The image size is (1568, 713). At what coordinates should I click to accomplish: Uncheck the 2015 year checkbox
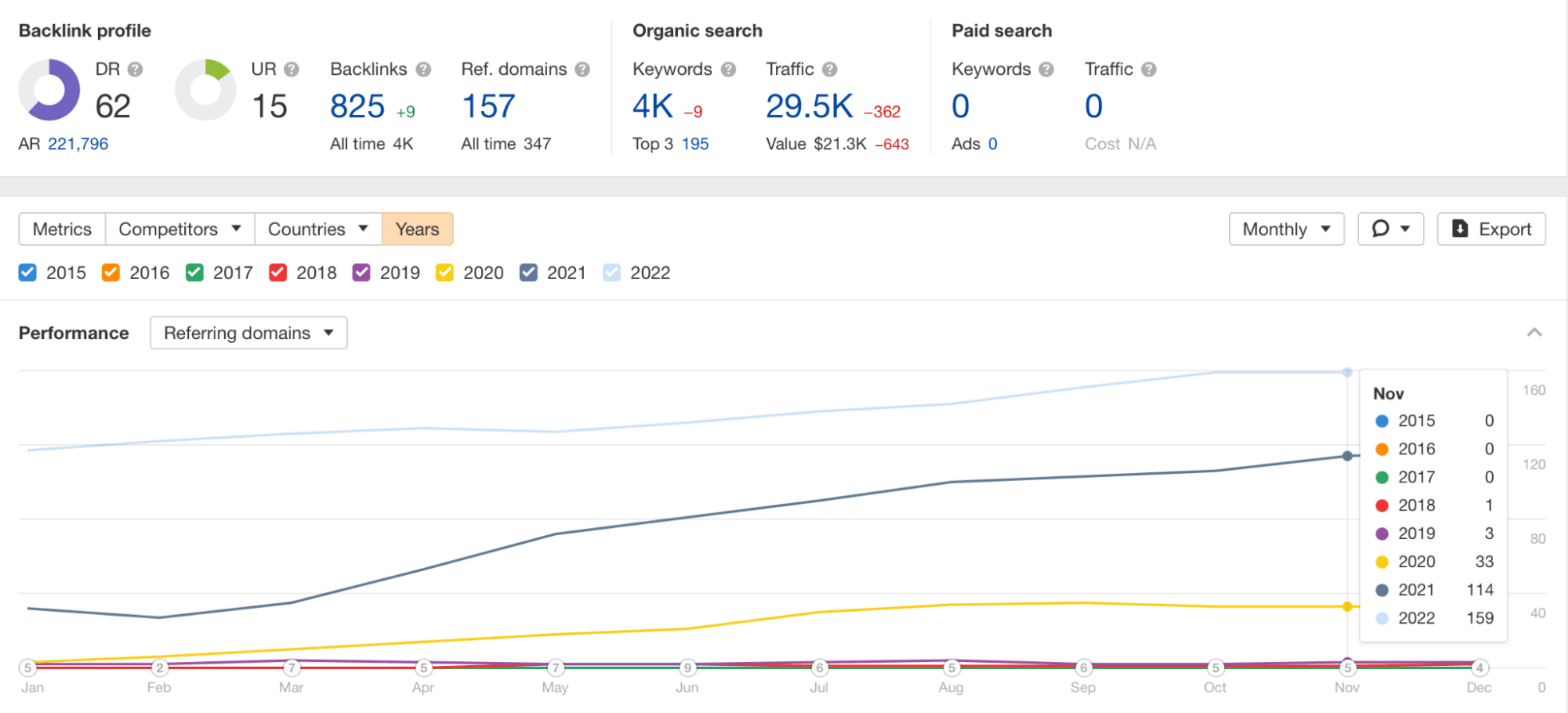click(x=28, y=273)
